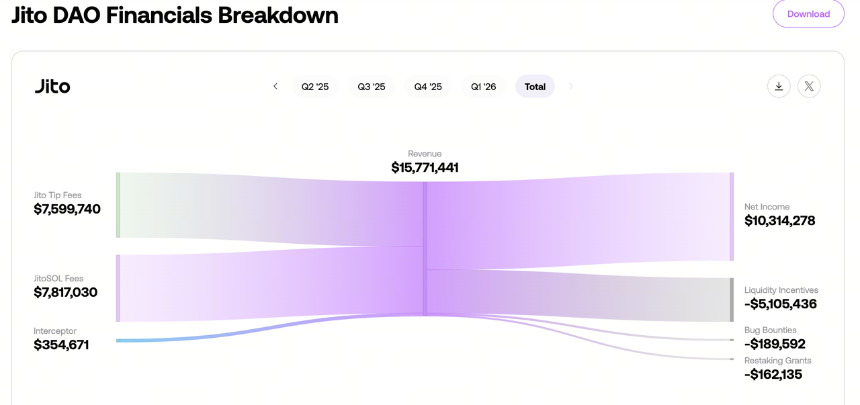Click the right chevron next to Total
The image size is (860, 405).
click(x=571, y=86)
